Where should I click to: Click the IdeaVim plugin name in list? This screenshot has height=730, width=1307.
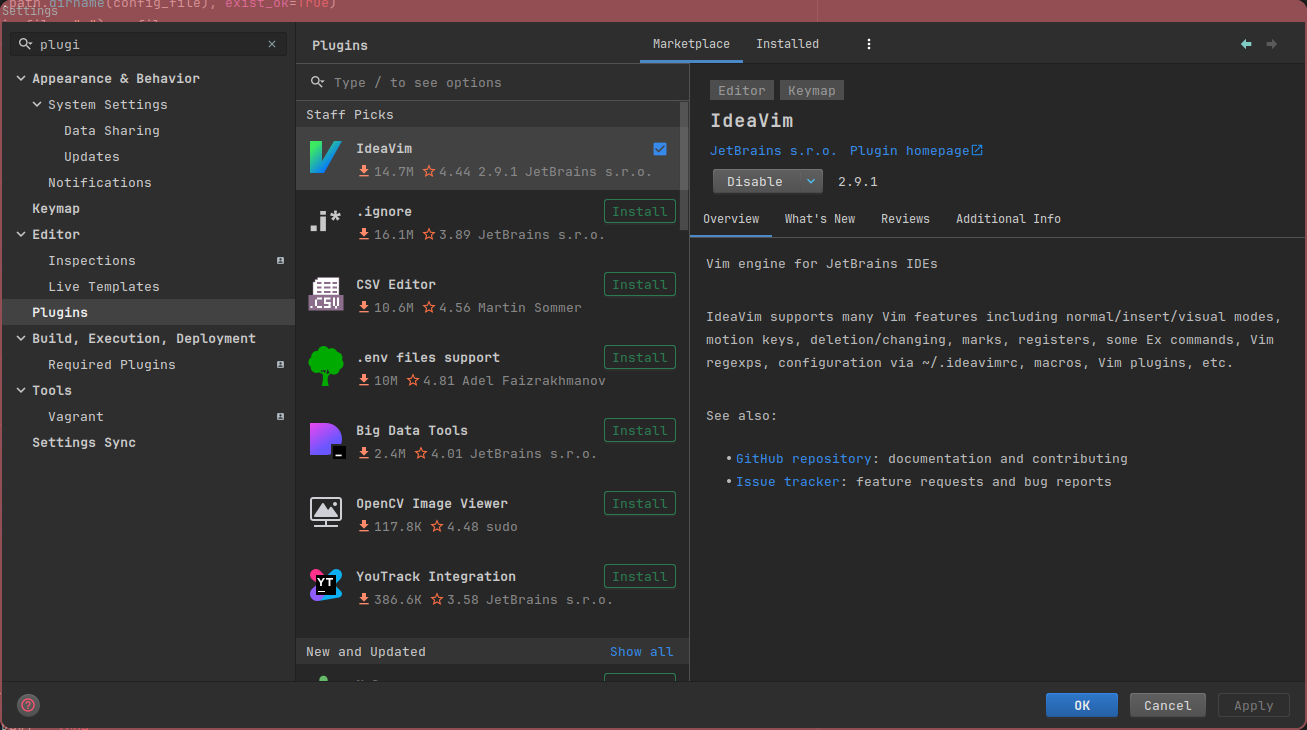point(384,148)
